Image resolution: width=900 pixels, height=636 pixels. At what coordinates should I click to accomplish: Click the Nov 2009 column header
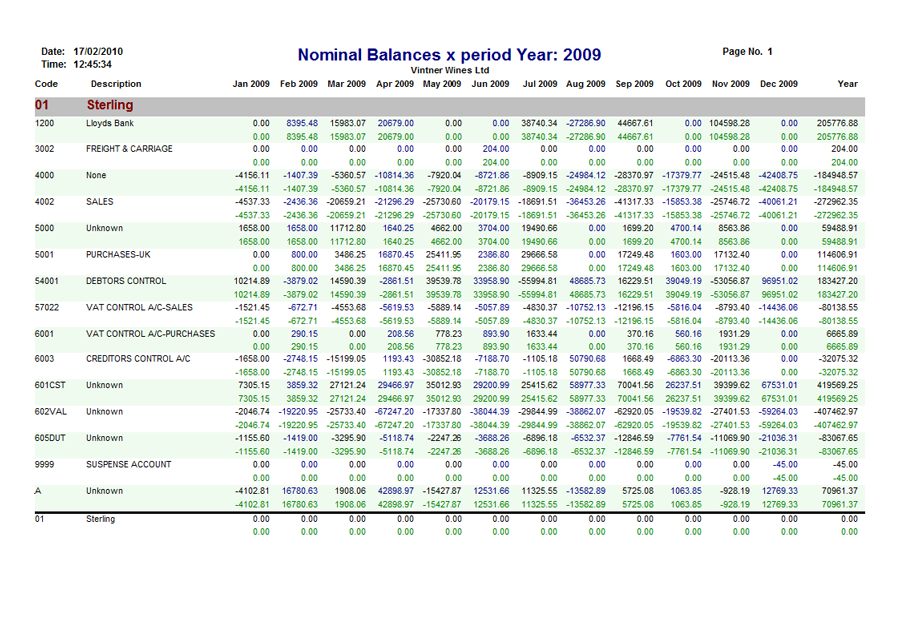pos(731,84)
